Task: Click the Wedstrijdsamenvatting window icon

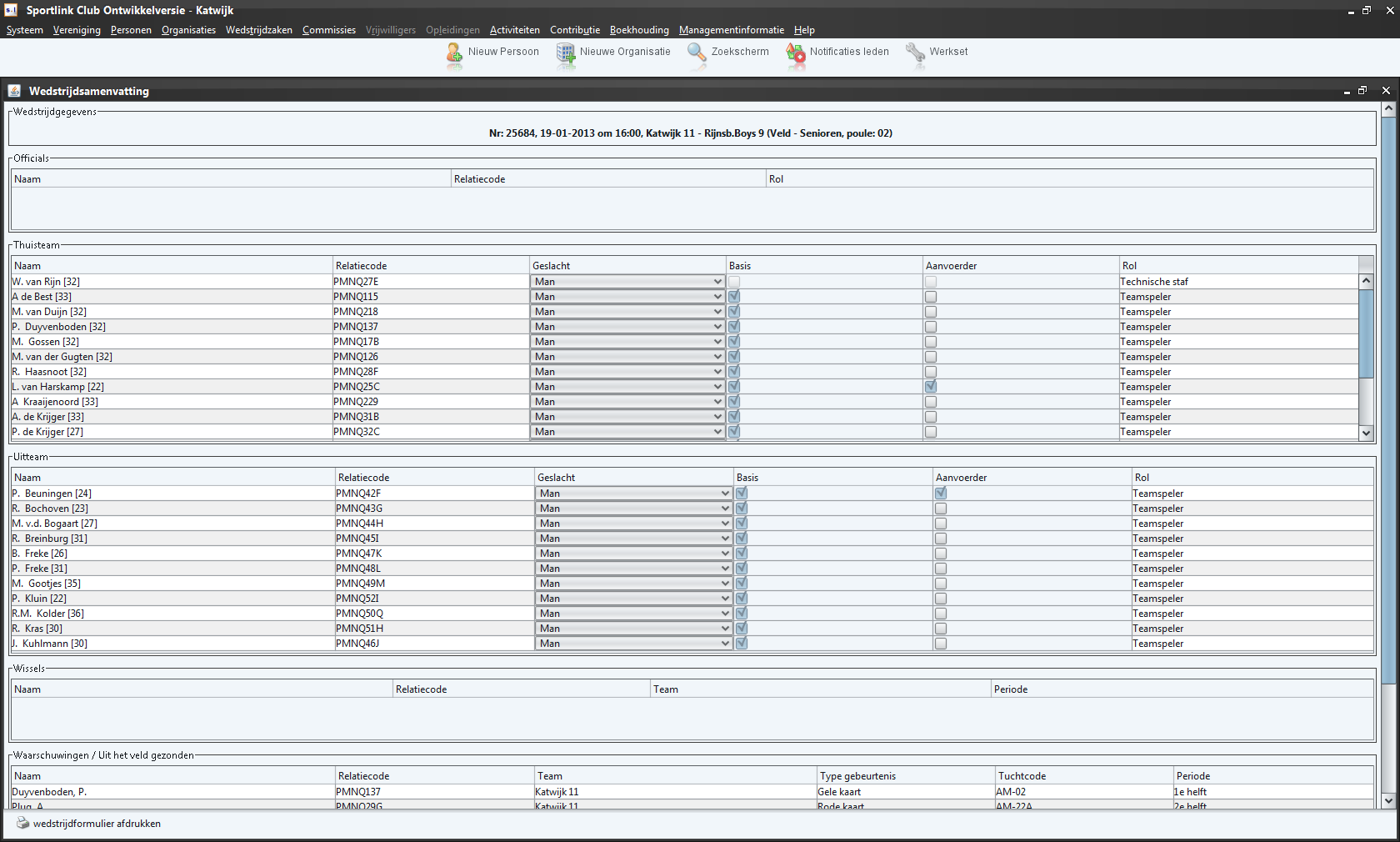Action: (14, 91)
